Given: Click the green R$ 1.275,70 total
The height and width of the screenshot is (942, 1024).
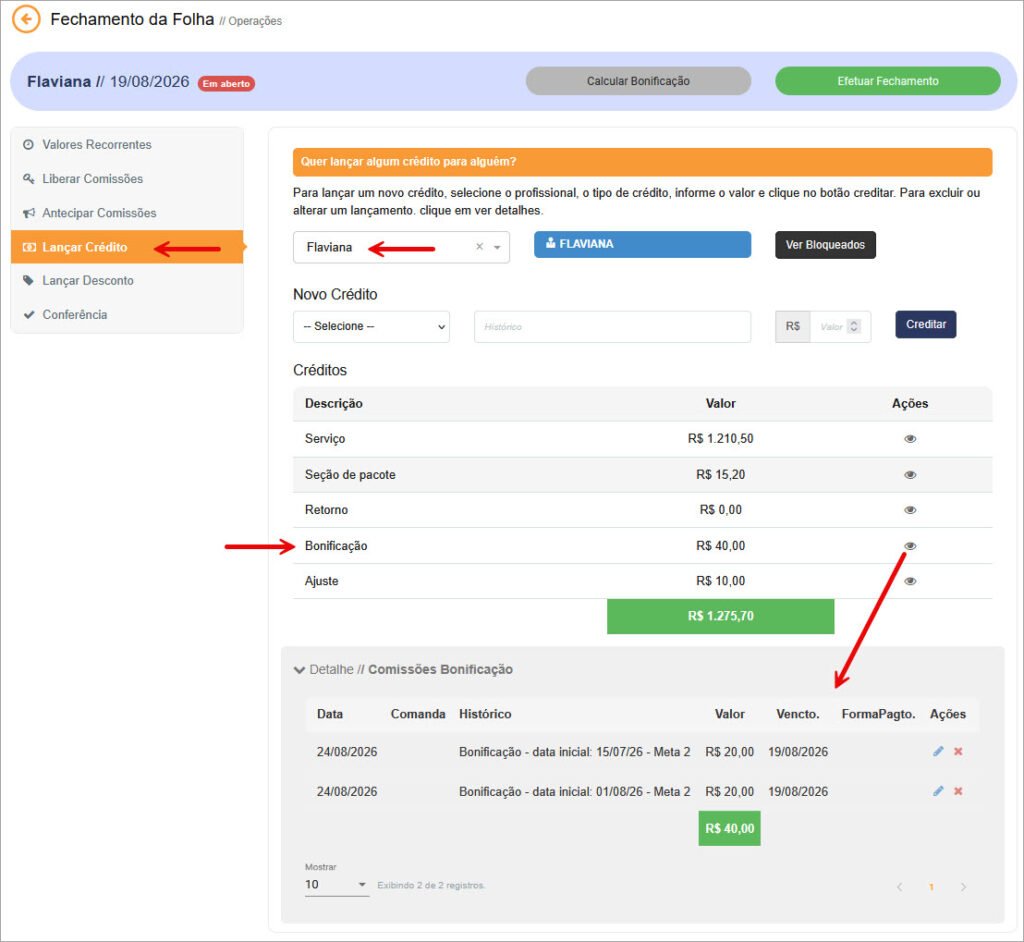Looking at the screenshot, I should pos(720,616).
